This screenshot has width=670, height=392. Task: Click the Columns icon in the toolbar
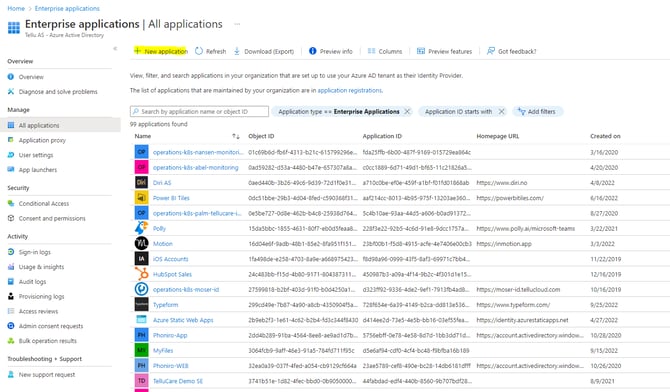point(371,51)
